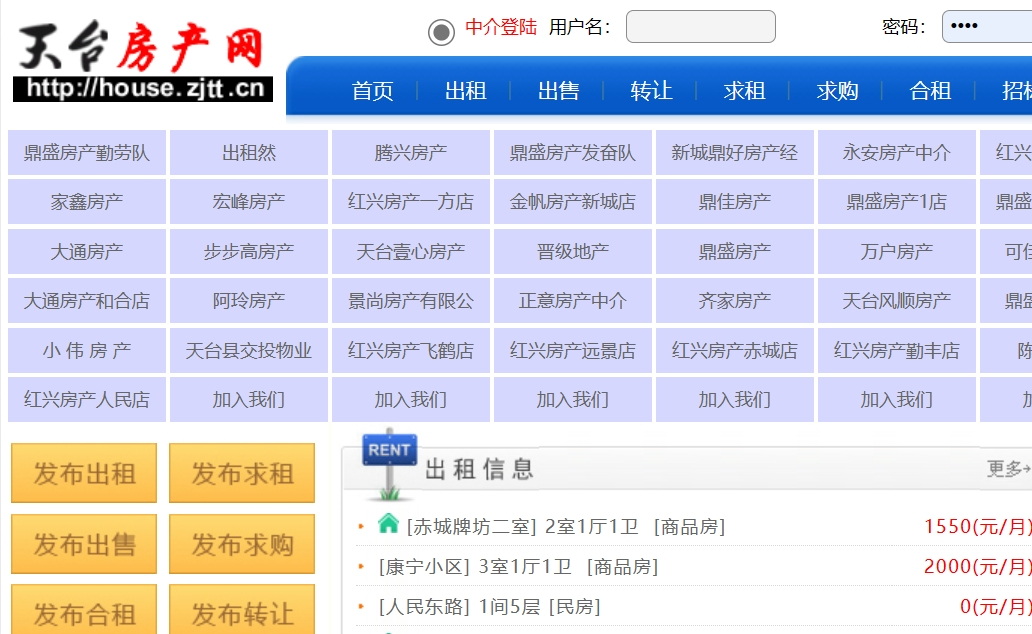
Task: Open agency link 阿玲房产
Action: click(249, 301)
